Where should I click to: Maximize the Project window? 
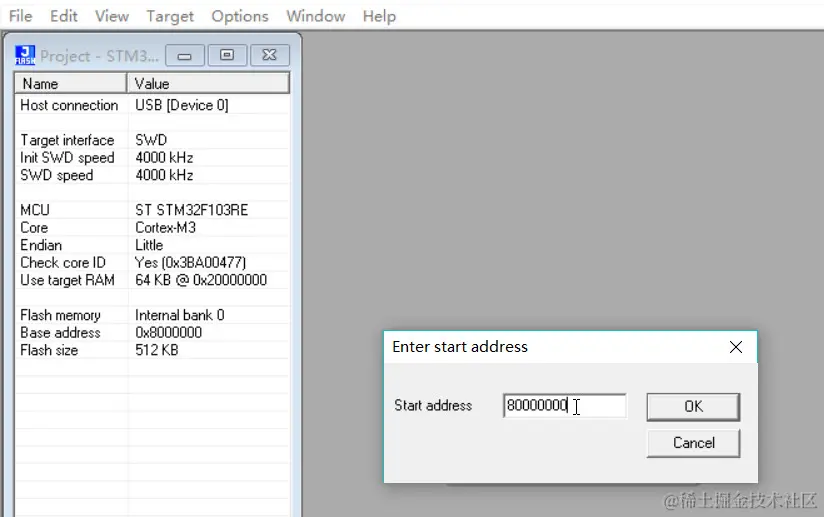227,55
